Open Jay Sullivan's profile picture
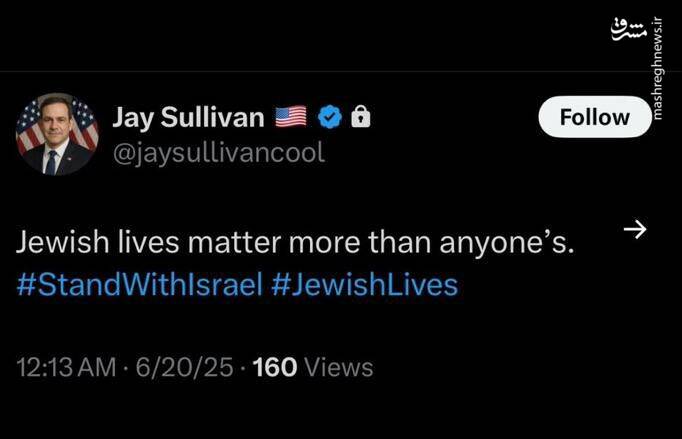Screen dimensions: 682x439 [57, 135]
